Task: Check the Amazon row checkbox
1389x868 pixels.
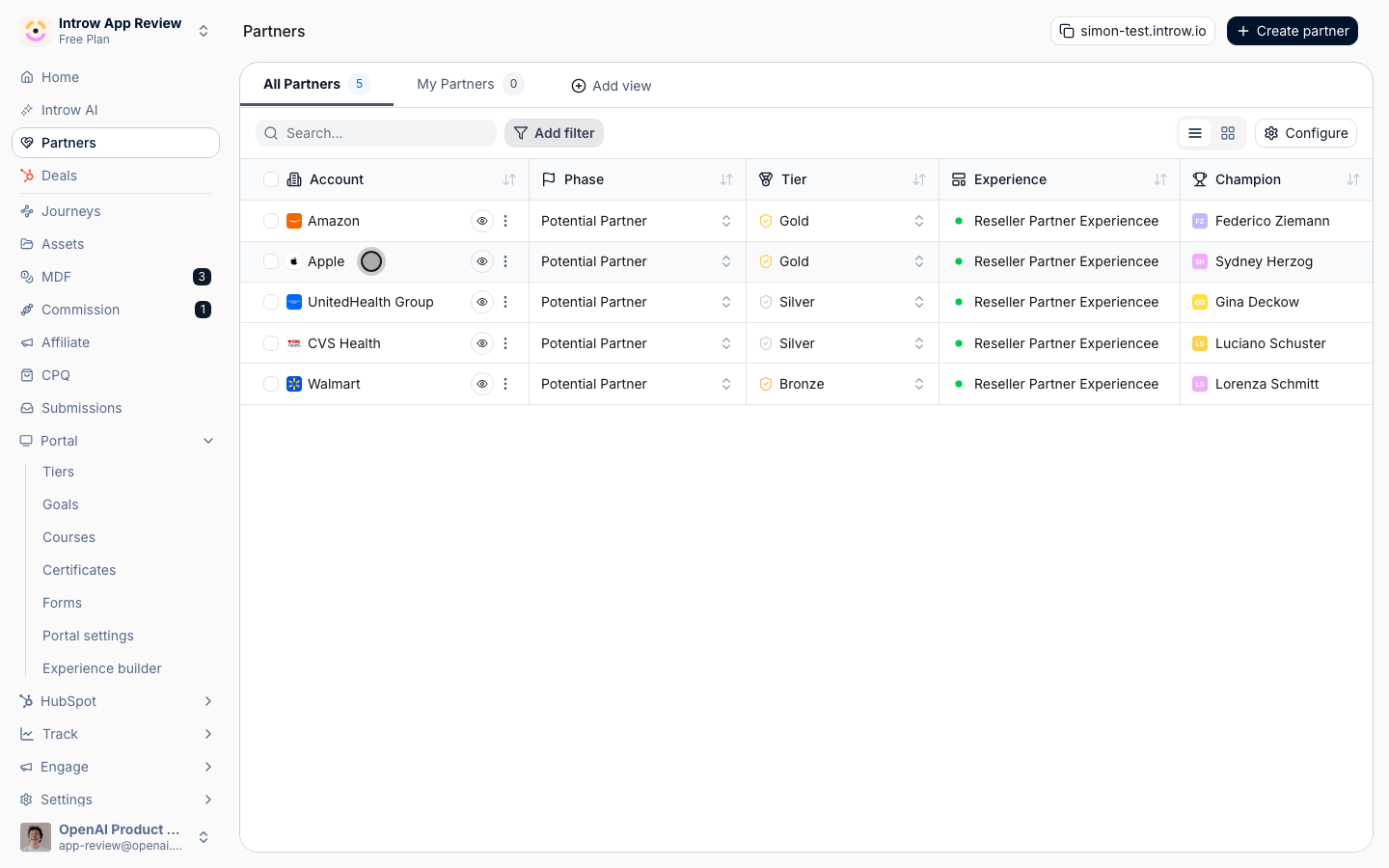Action: pyautogui.click(x=271, y=221)
